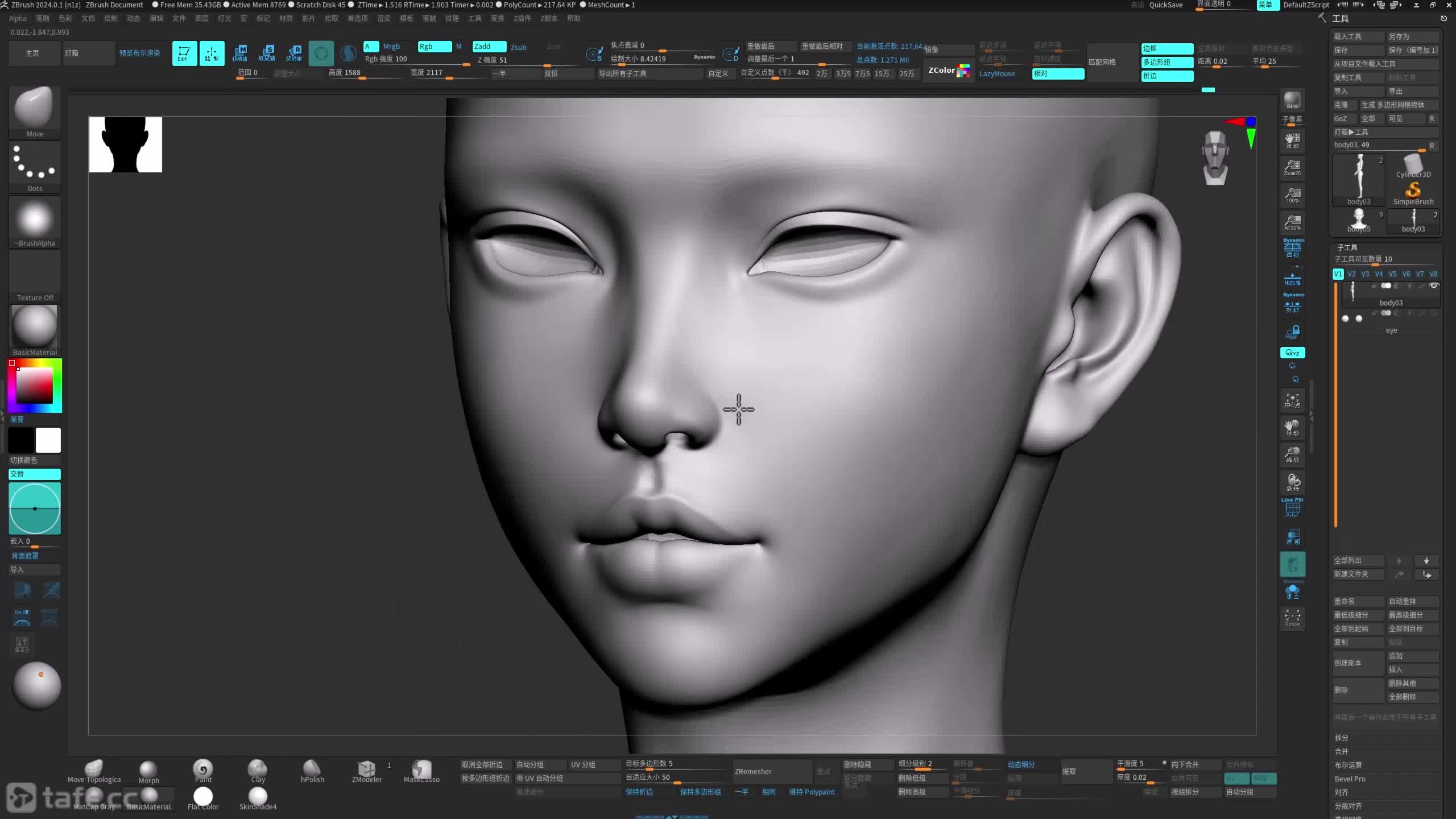Choose the hPolish brush
Image resolution: width=1456 pixels, height=819 pixels.
coord(312,771)
